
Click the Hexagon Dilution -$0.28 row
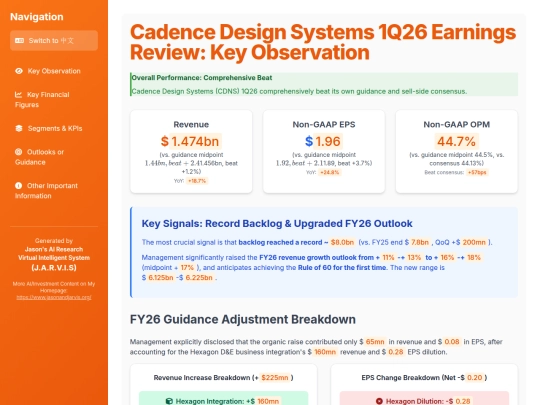424,399
